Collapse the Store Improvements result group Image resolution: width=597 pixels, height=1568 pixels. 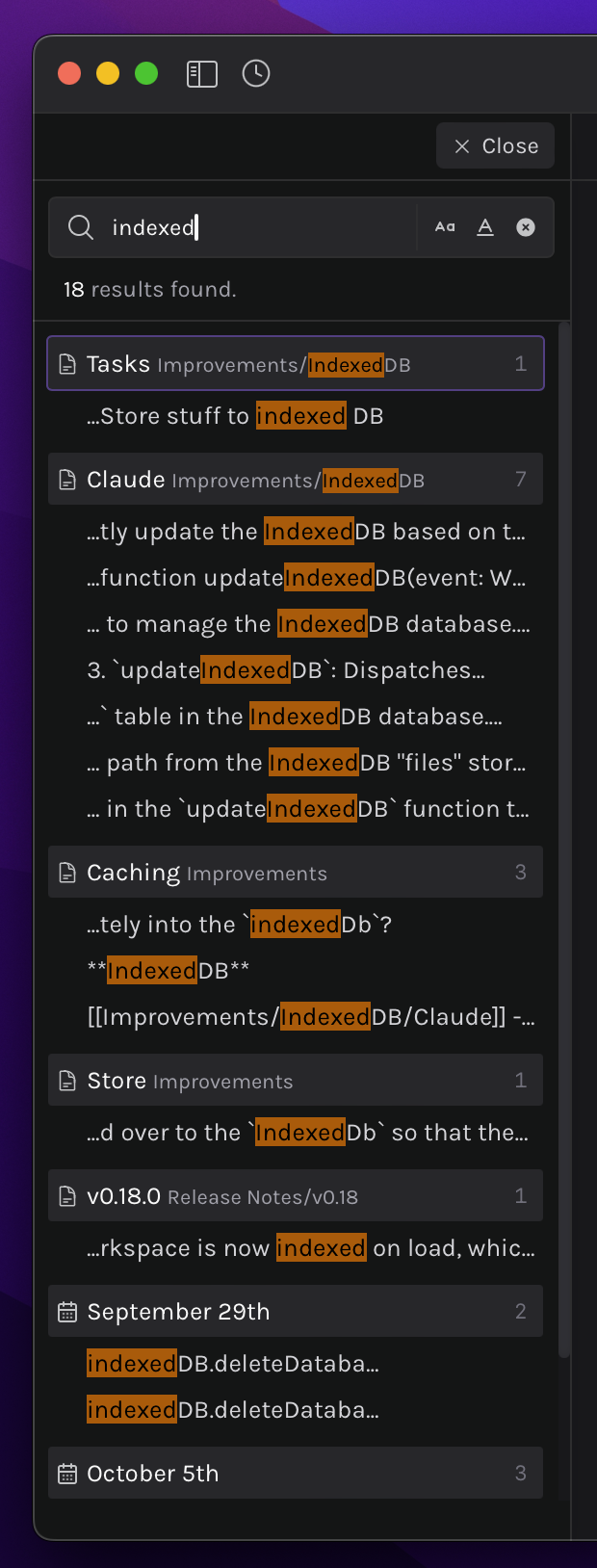(296, 1081)
